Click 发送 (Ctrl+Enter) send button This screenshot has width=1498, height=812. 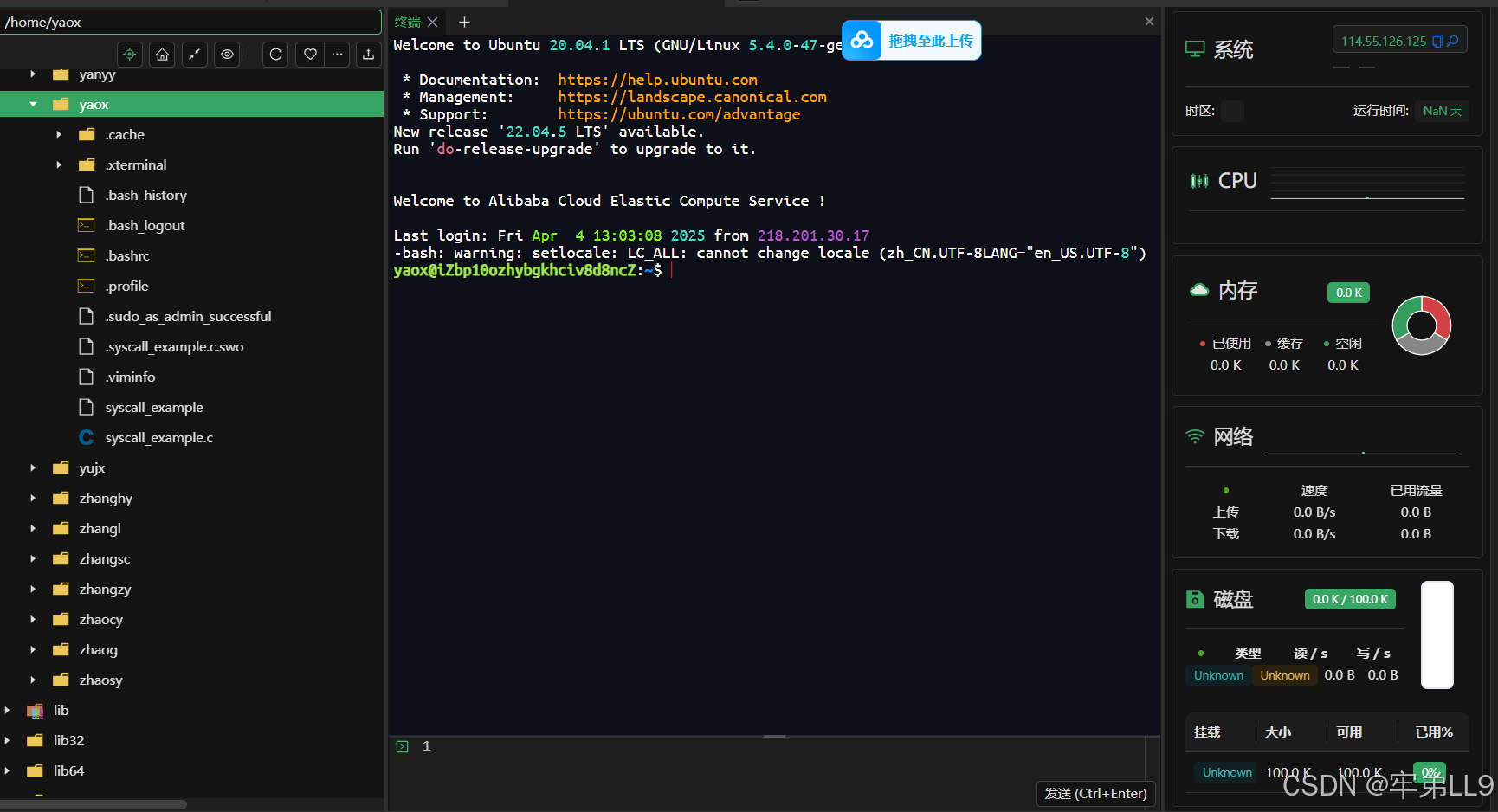(x=1095, y=793)
